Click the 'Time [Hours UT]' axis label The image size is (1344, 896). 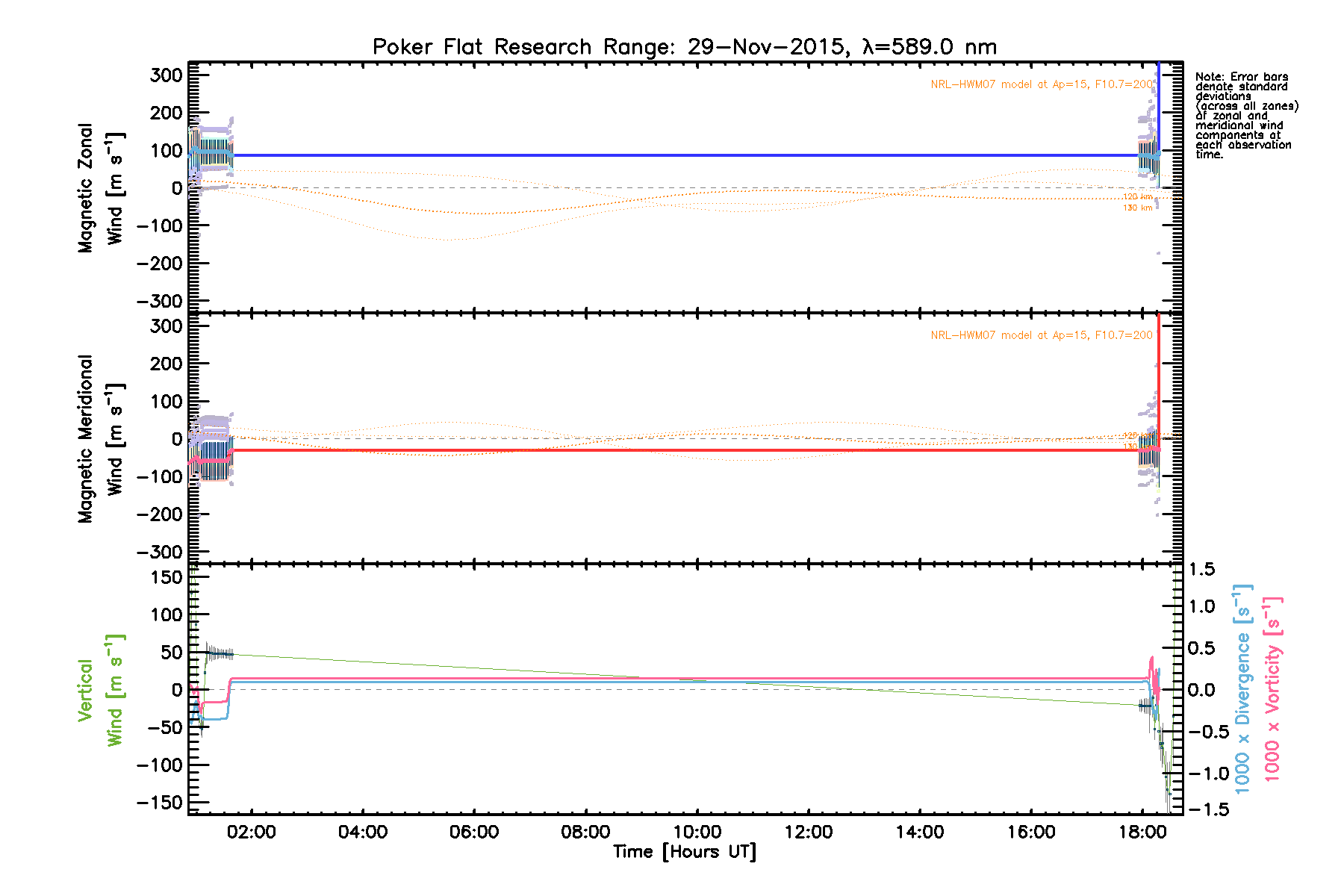(x=684, y=852)
